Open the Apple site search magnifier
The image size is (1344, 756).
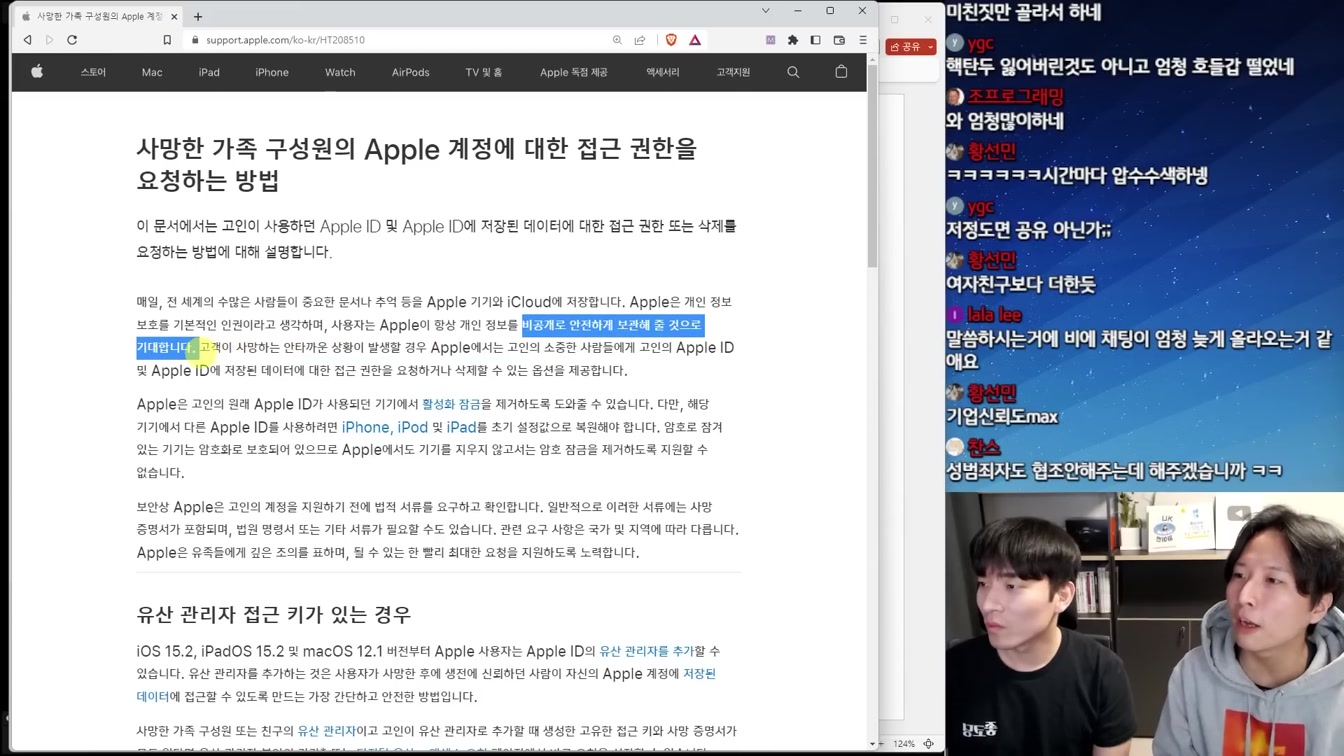[793, 72]
